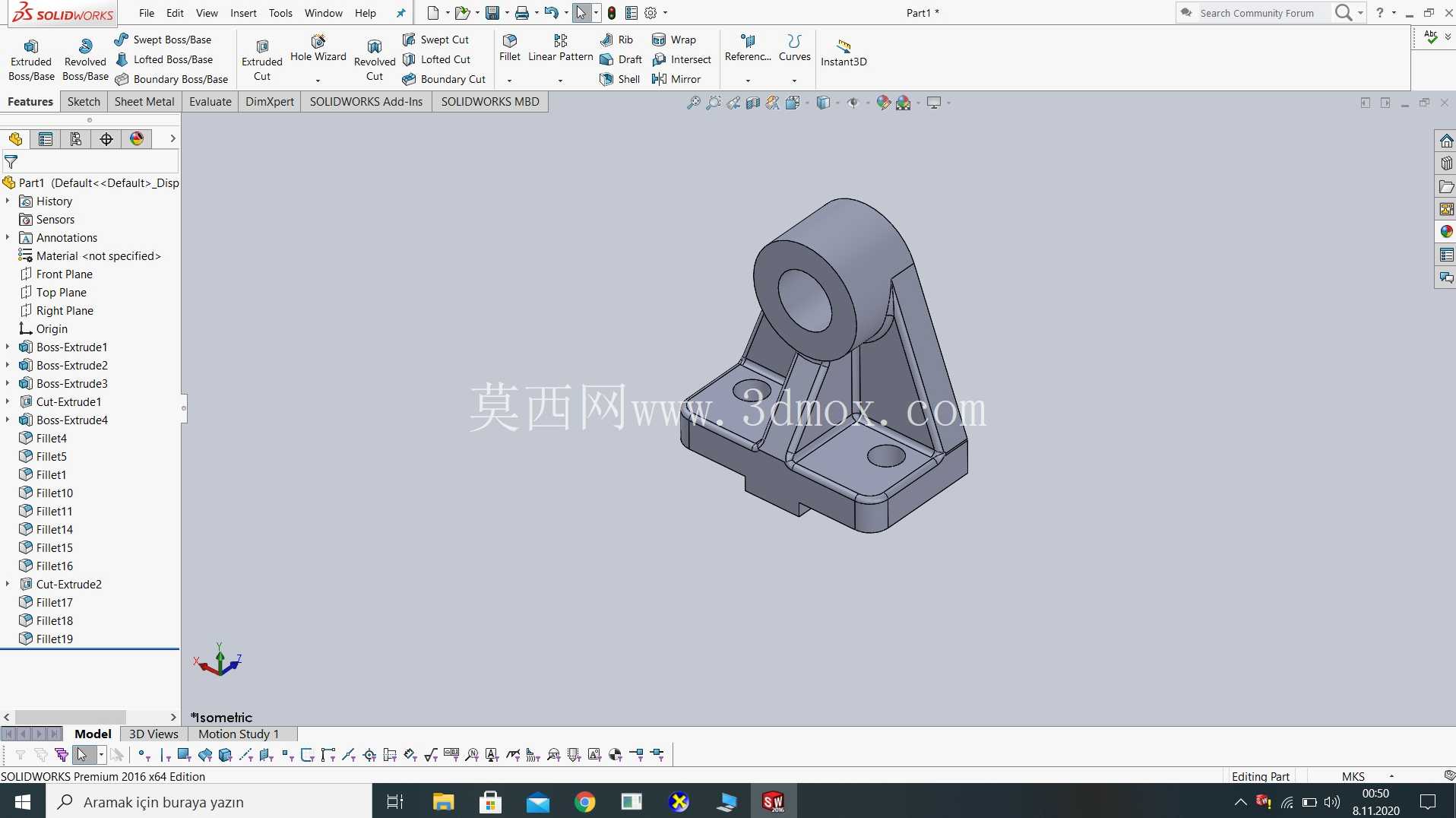Screen dimensions: 1456x818
Task: Open the DisplayManager tab
Action: (x=137, y=138)
